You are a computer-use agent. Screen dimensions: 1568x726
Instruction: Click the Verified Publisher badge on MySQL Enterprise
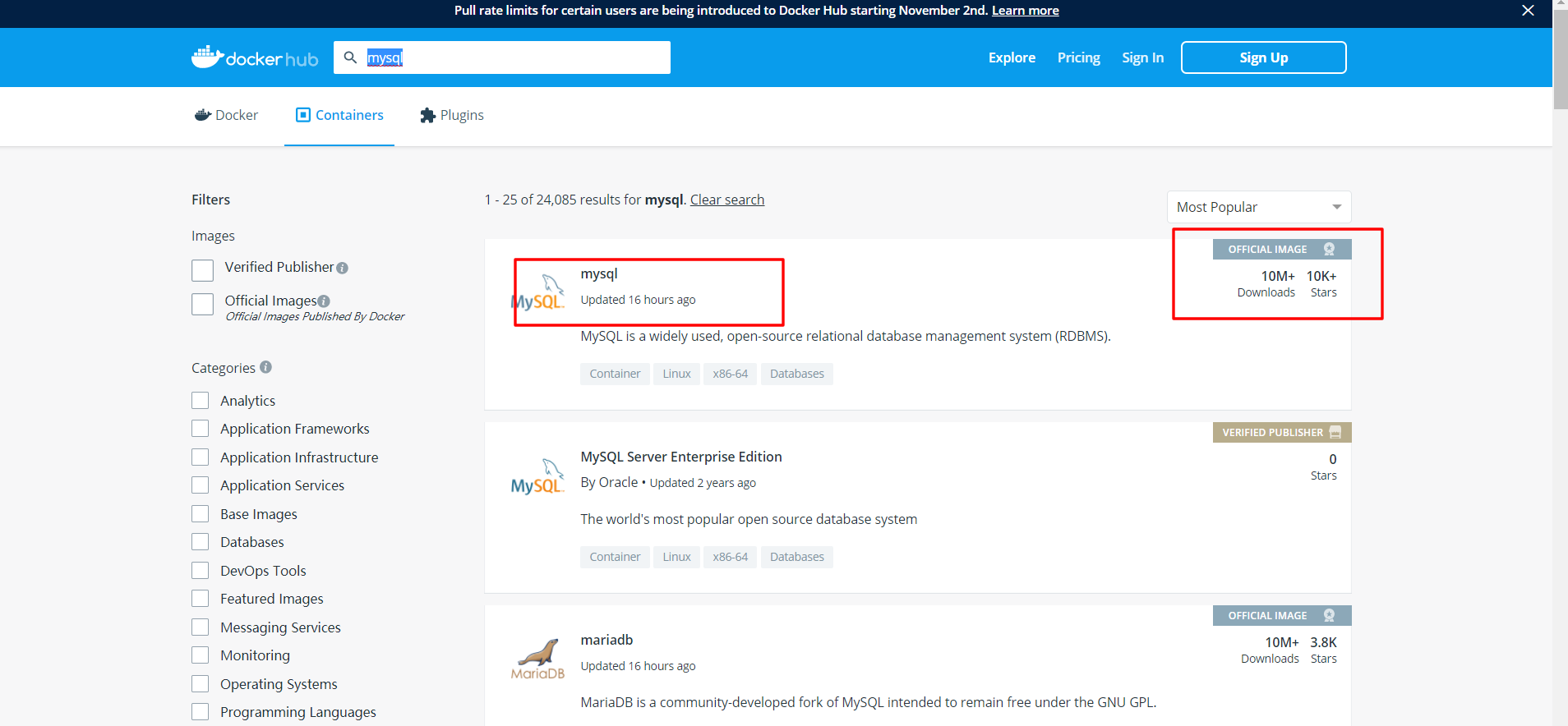click(1282, 432)
